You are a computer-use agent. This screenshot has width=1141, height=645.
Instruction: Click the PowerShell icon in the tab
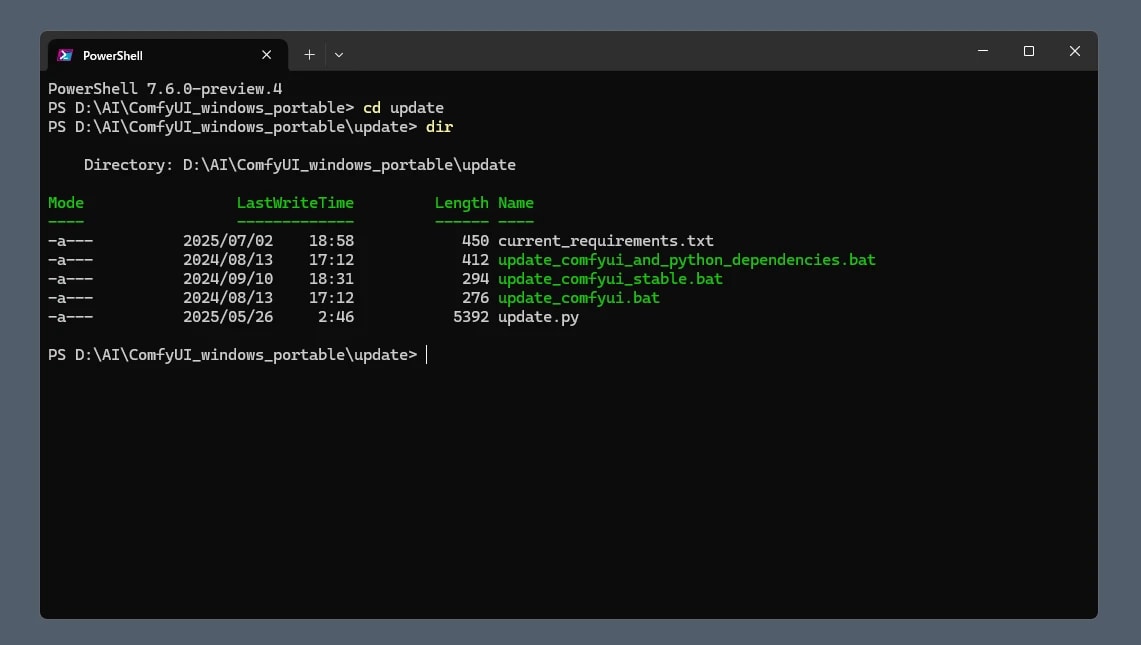click(x=65, y=55)
